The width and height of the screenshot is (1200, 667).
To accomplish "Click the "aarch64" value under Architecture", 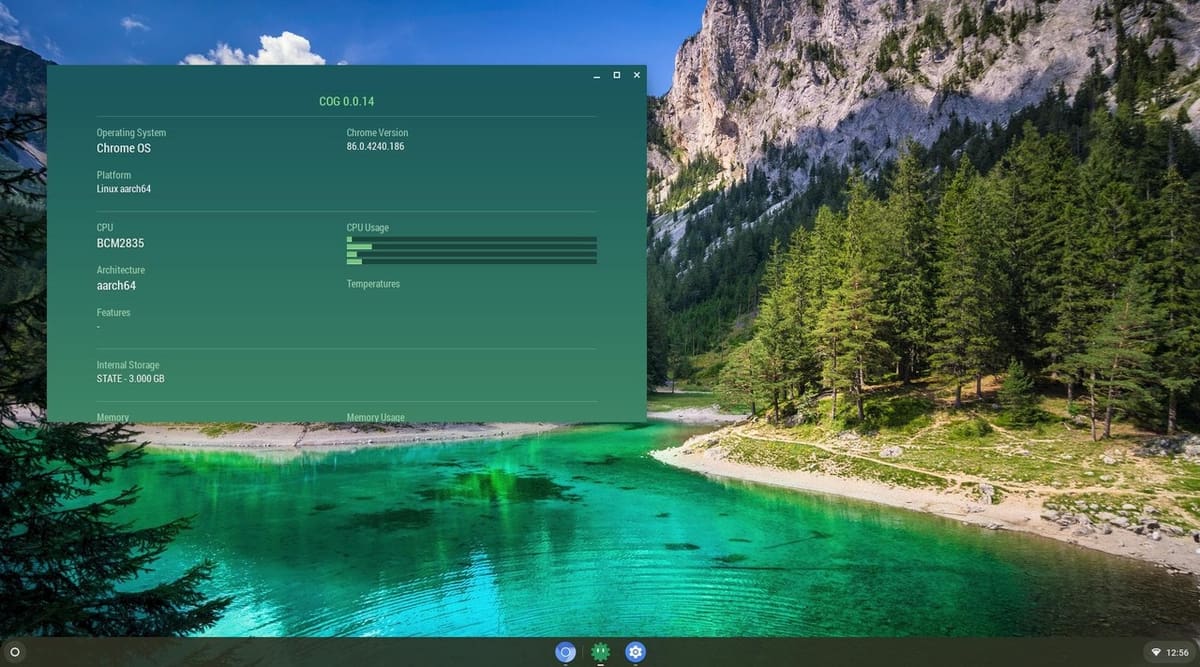I will pos(116,285).
